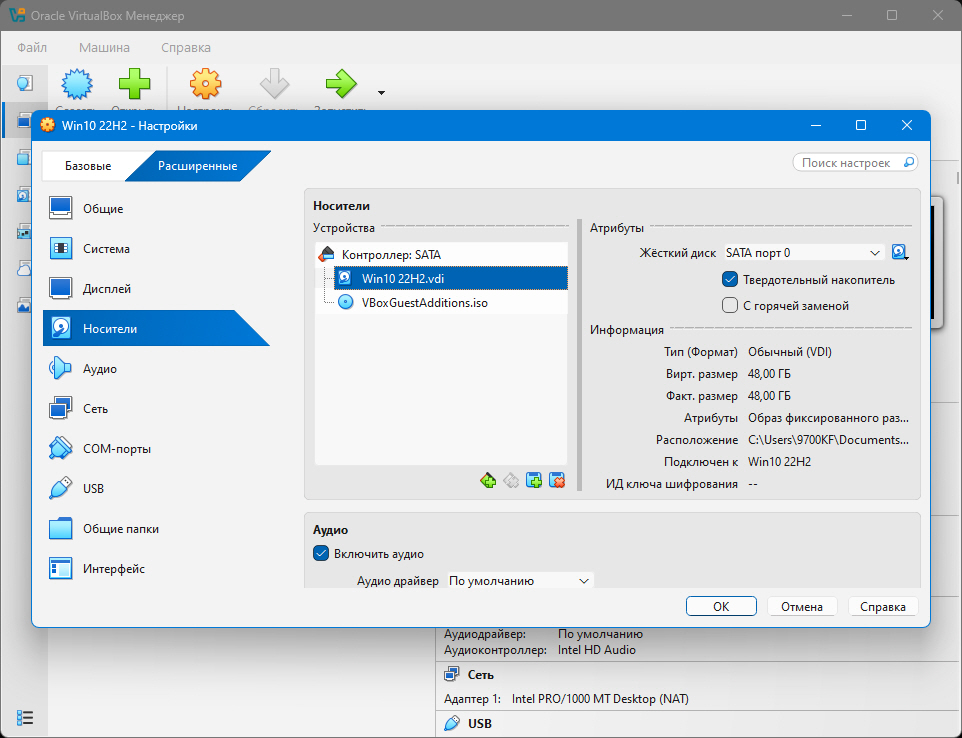Click Intel HD Audio controller text in Manager
This screenshot has height=738, width=962.
596,650
